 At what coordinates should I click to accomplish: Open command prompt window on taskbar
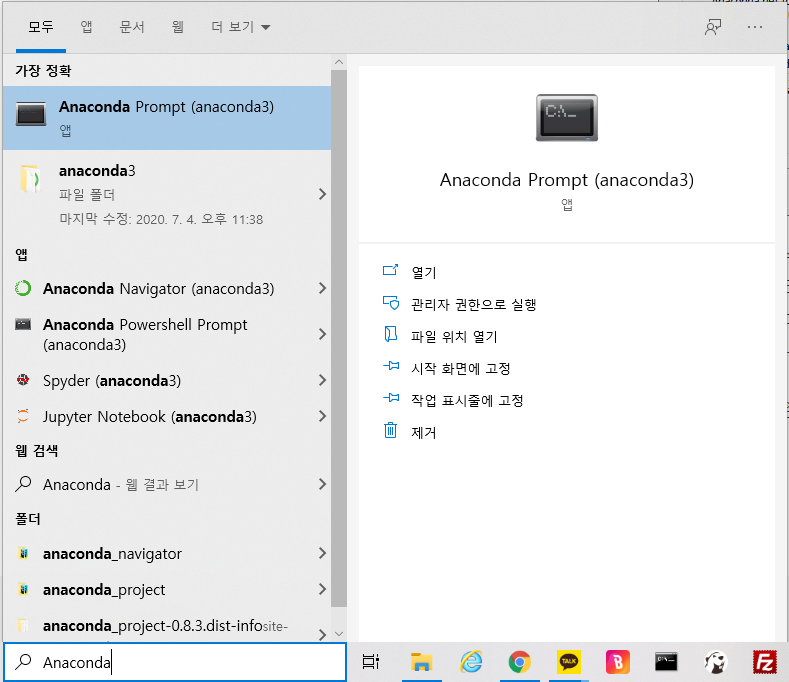[666, 661]
